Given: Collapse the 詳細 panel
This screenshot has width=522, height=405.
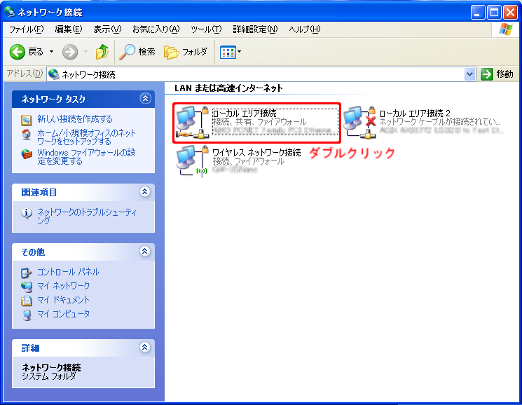Looking at the screenshot, I should 145,347.
